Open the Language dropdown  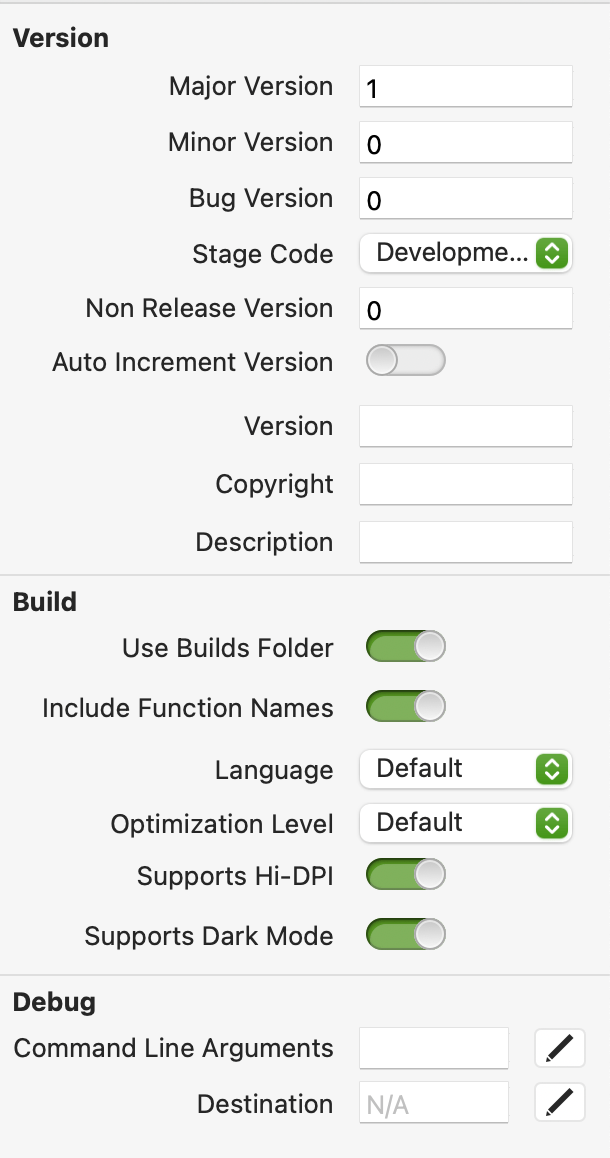tap(465, 768)
